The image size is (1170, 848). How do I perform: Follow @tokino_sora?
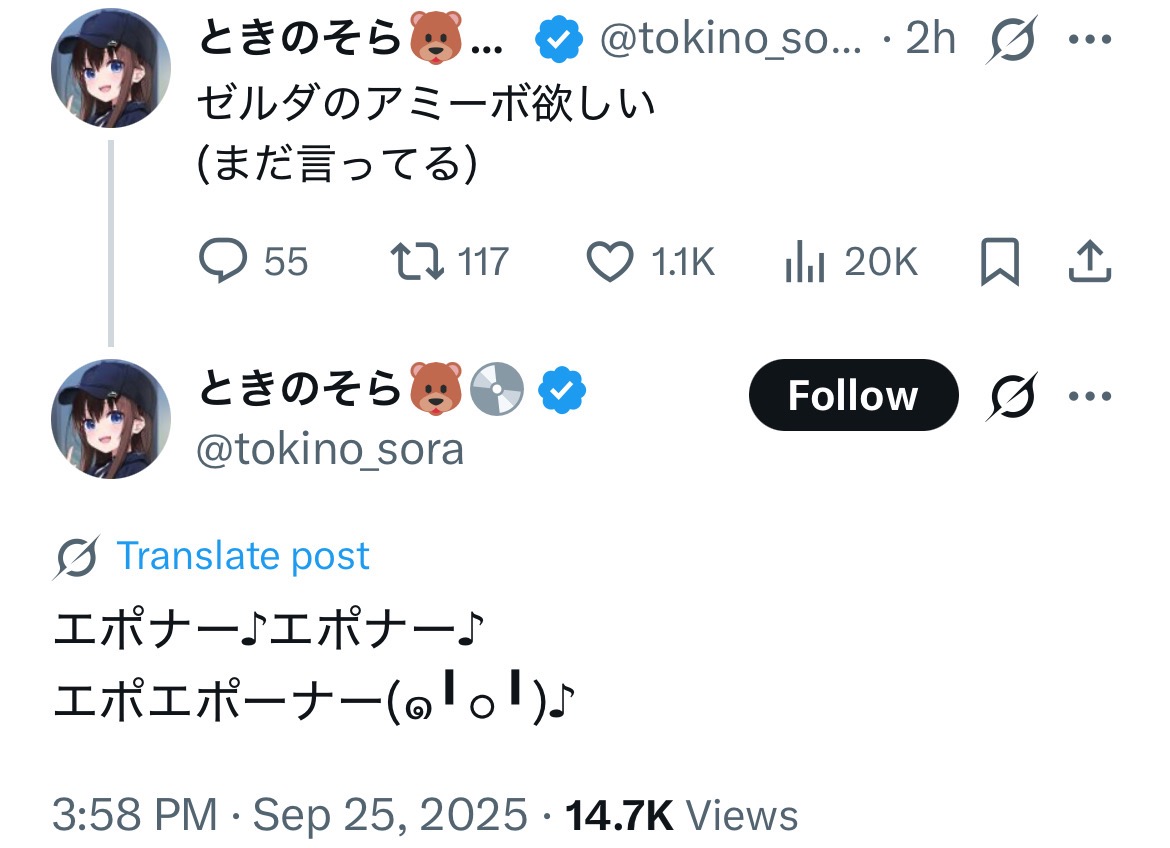click(x=853, y=396)
